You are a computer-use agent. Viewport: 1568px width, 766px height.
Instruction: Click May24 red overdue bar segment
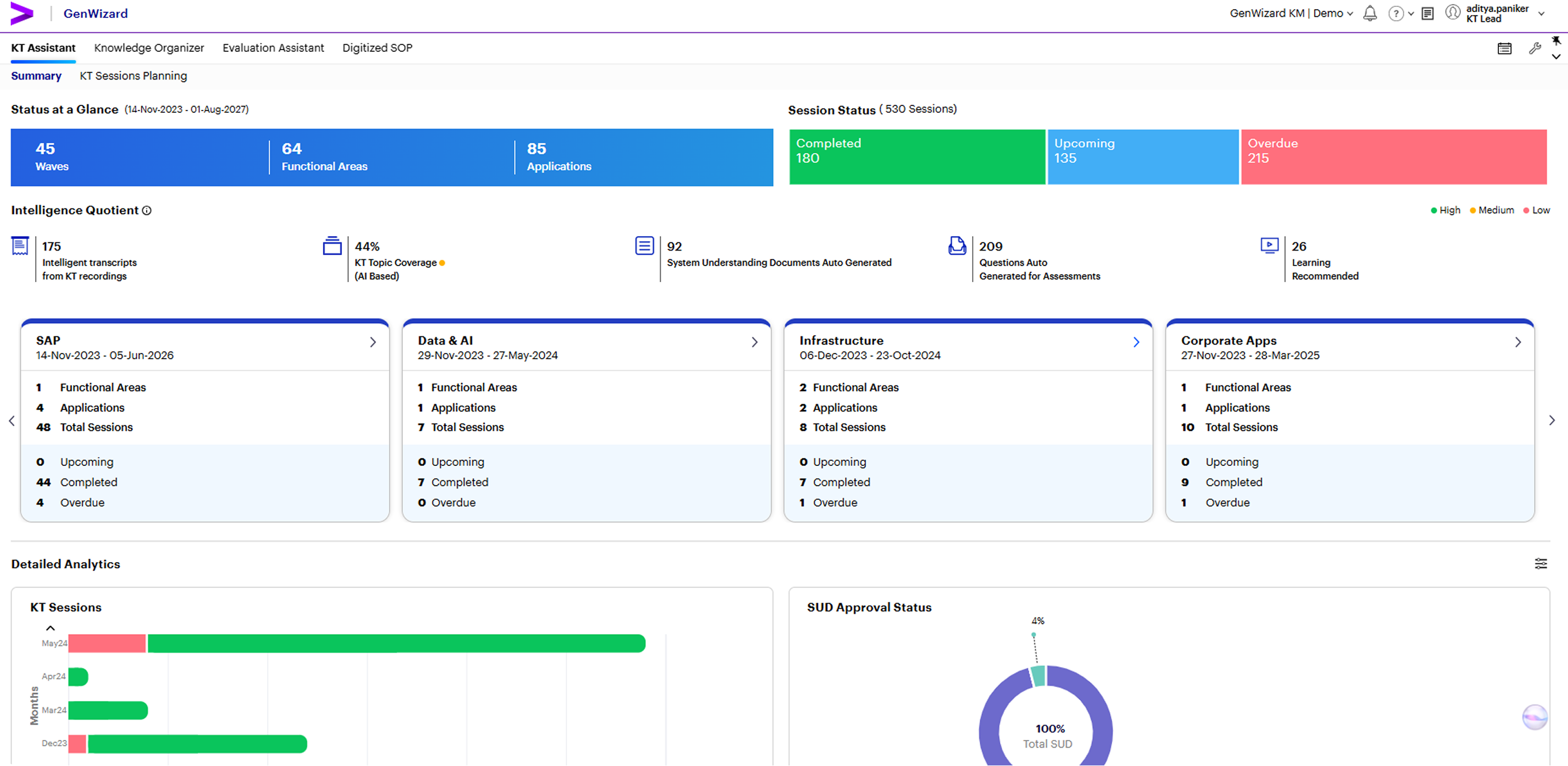(107, 643)
